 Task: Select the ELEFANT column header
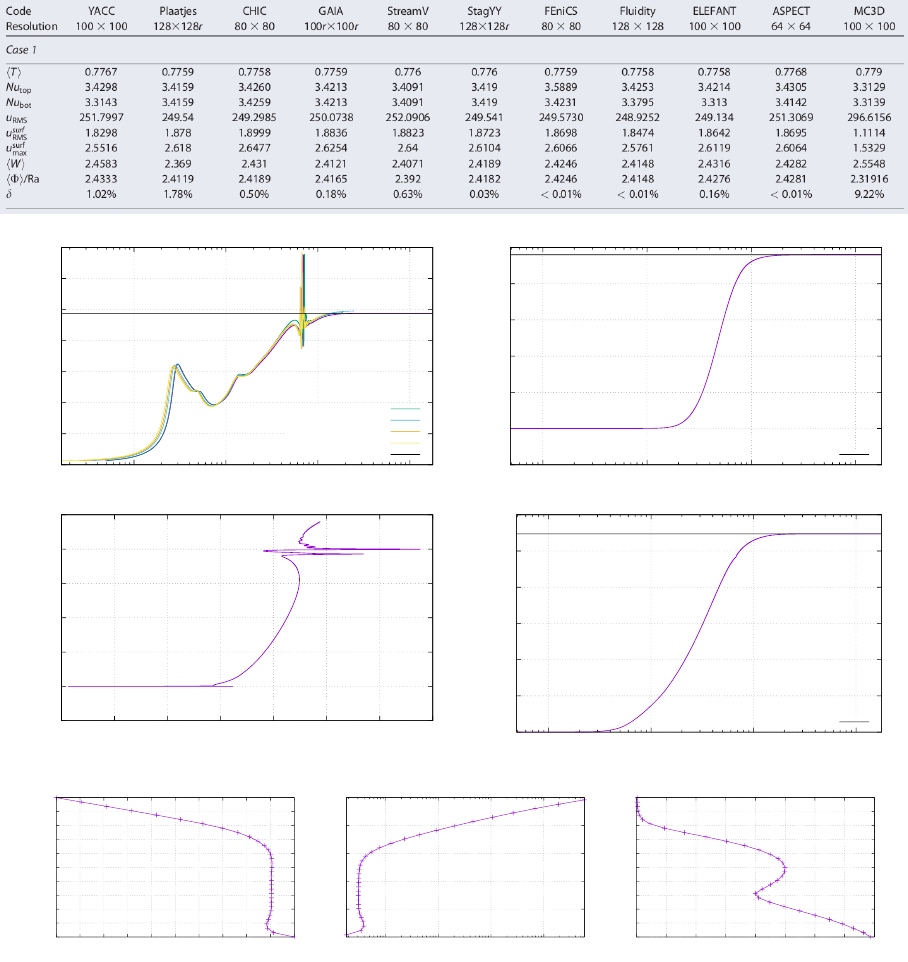(714, 11)
